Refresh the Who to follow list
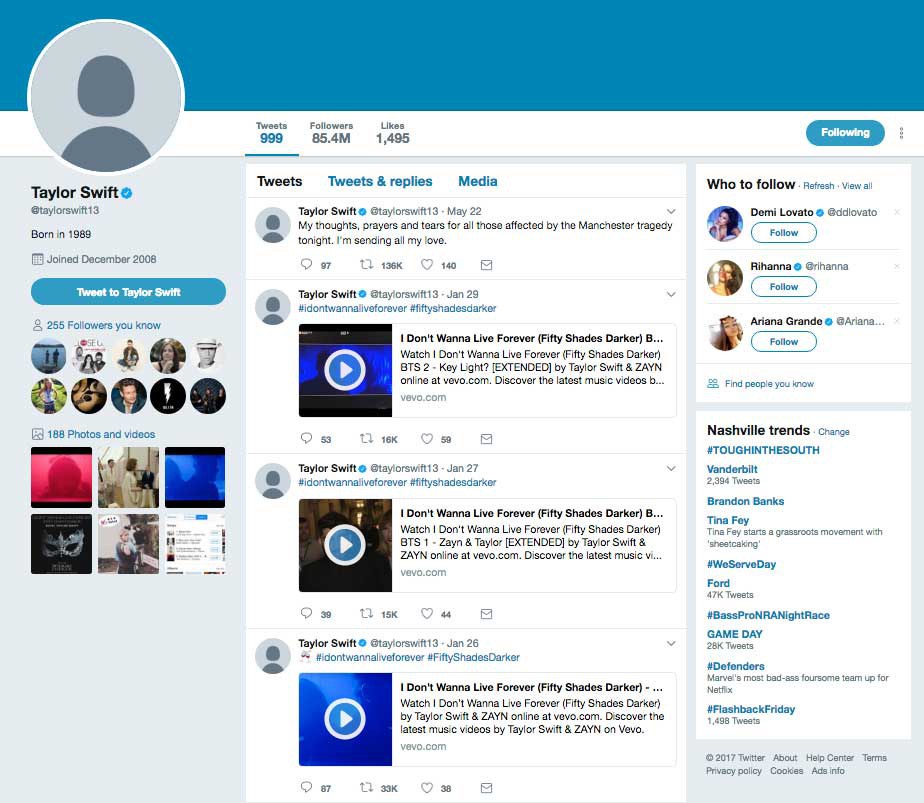Screen dimensions: 924x803 819,186
